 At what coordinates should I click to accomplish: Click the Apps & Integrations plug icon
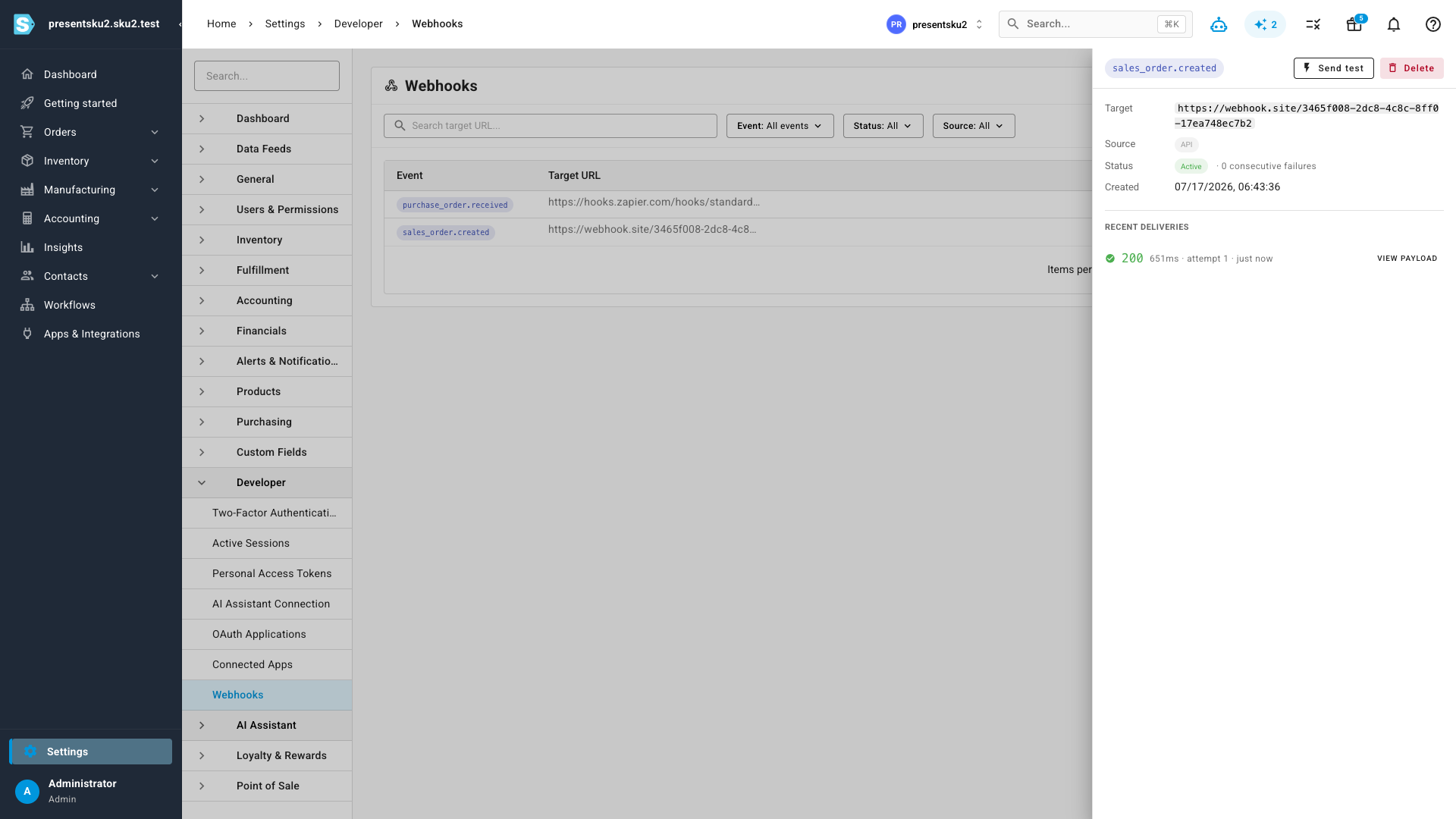click(27, 334)
